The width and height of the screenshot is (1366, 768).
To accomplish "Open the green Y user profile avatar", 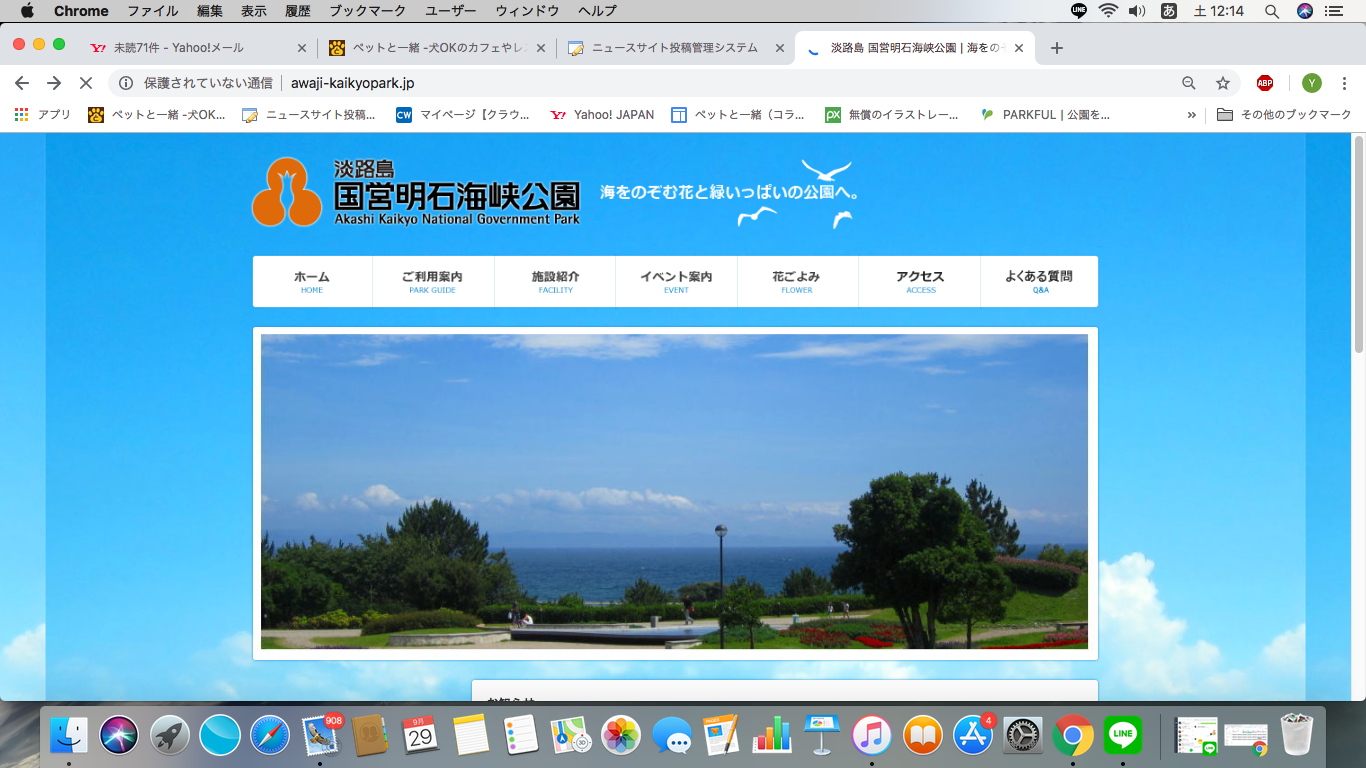I will [x=1312, y=83].
